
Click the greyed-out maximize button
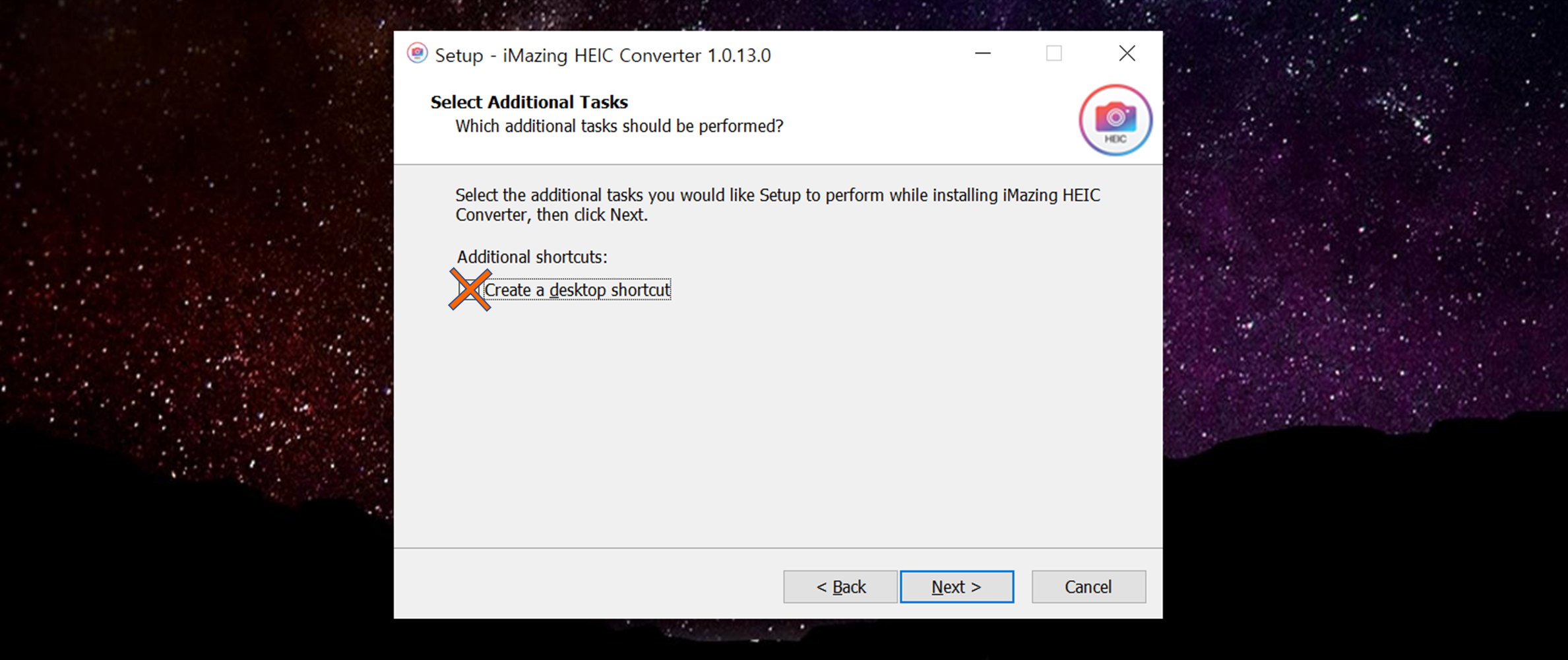point(1054,53)
